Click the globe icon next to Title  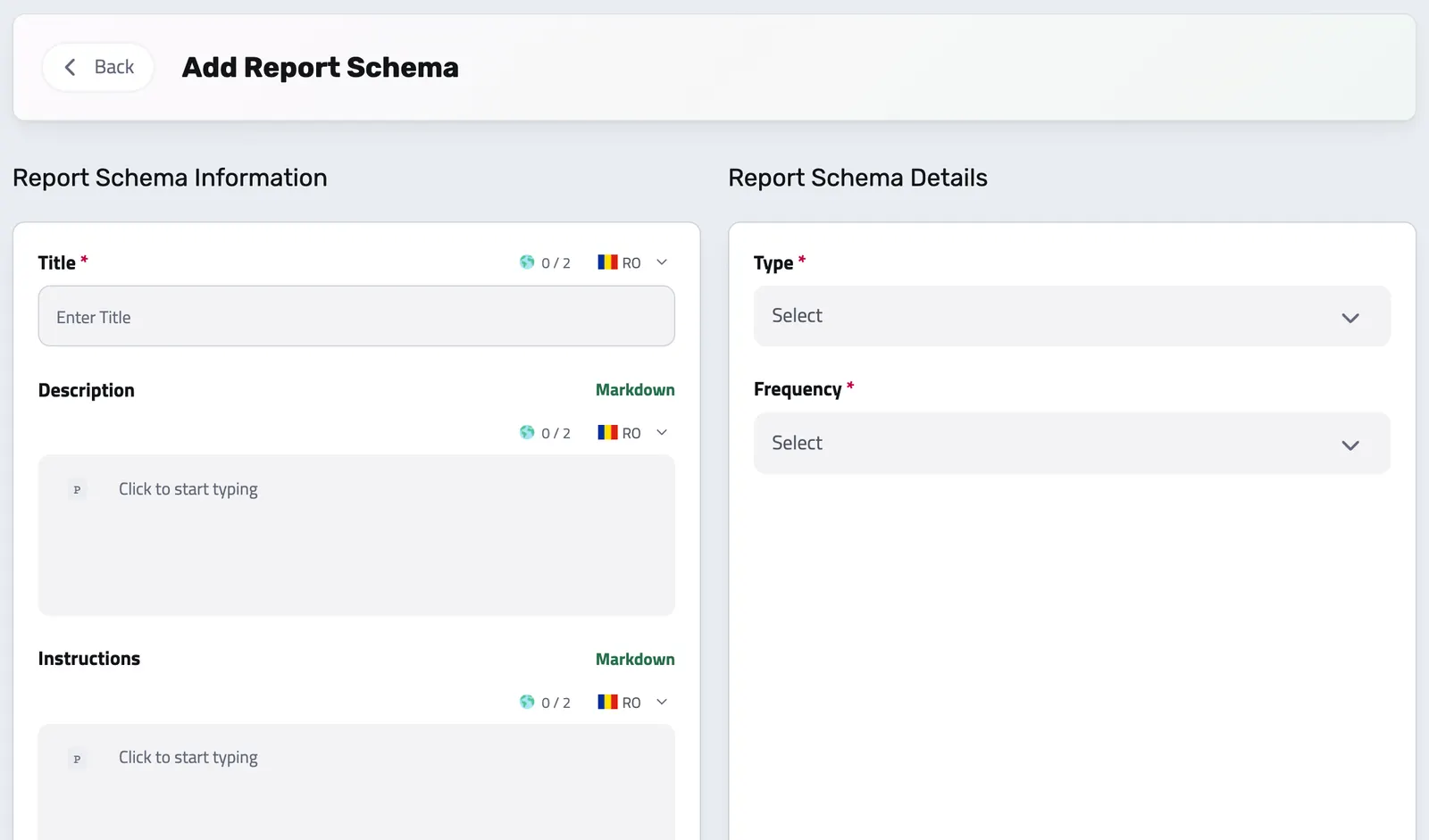pos(527,262)
